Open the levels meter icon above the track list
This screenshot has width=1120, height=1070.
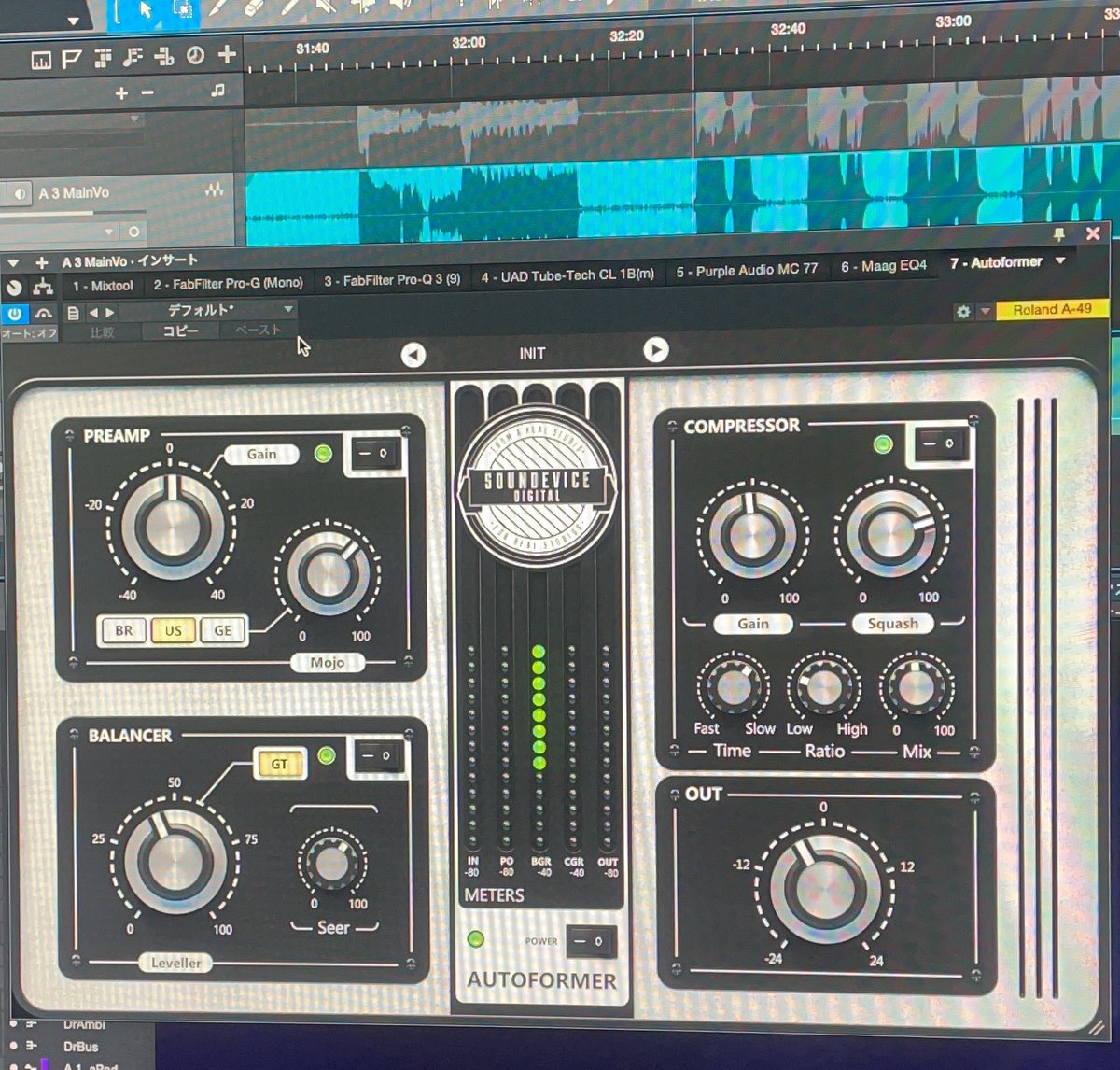(x=41, y=60)
